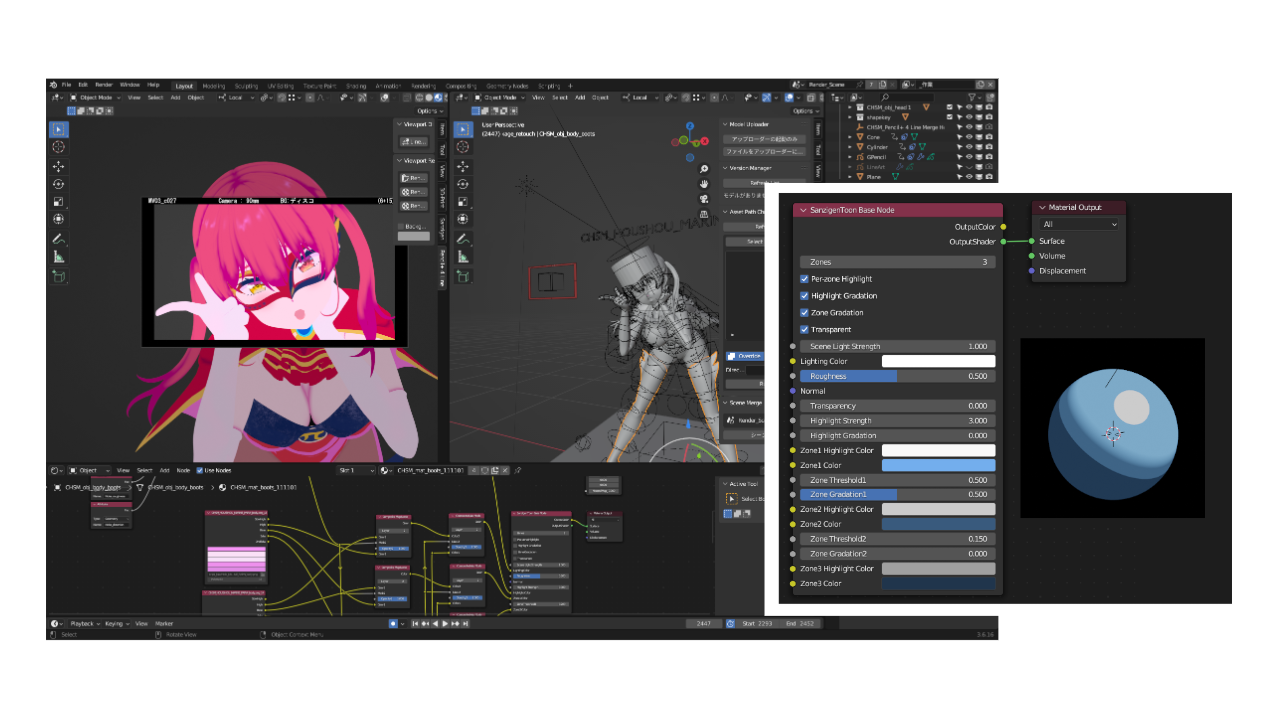Select the Measure tool in right viewport
This screenshot has height=720, width=1280.
pyautogui.click(x=462, y=257)
